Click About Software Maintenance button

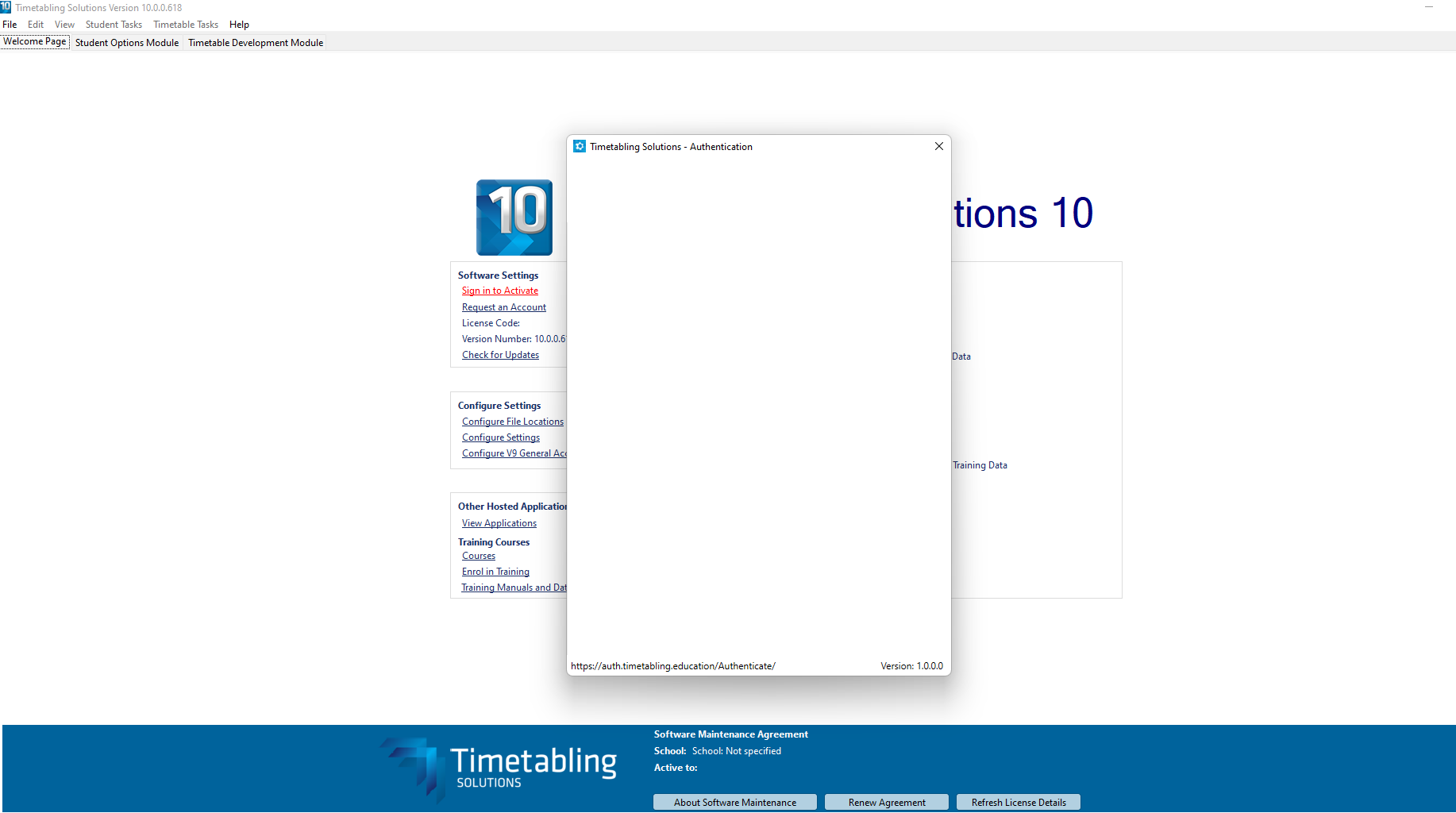pyautogui.click(x=735, y=803)
